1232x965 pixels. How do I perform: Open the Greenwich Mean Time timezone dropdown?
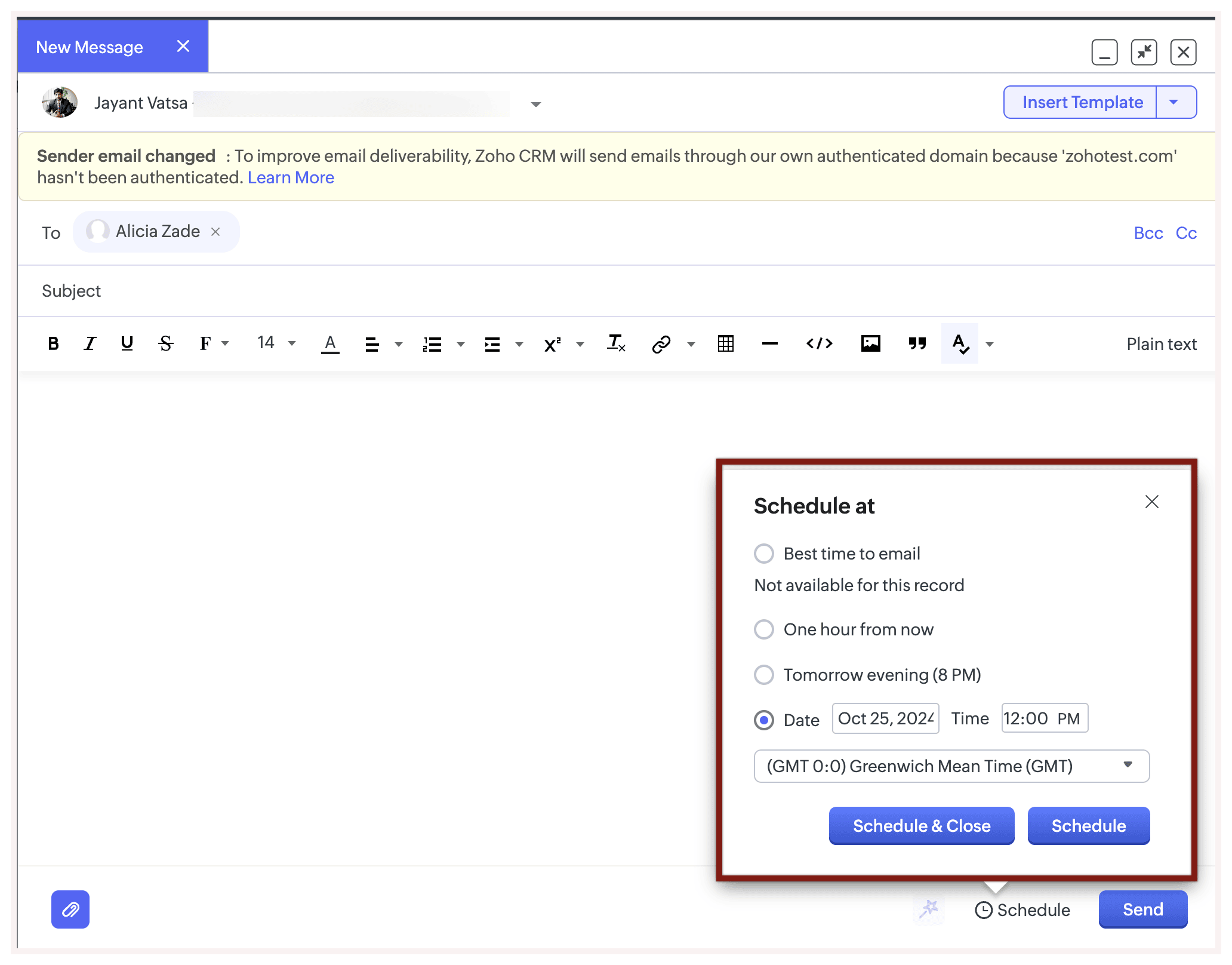[951, 766]
